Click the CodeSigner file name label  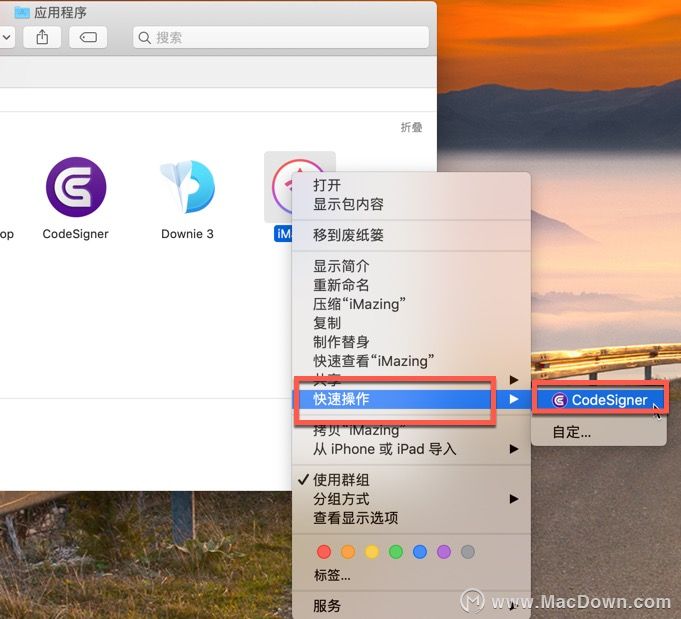76,234
